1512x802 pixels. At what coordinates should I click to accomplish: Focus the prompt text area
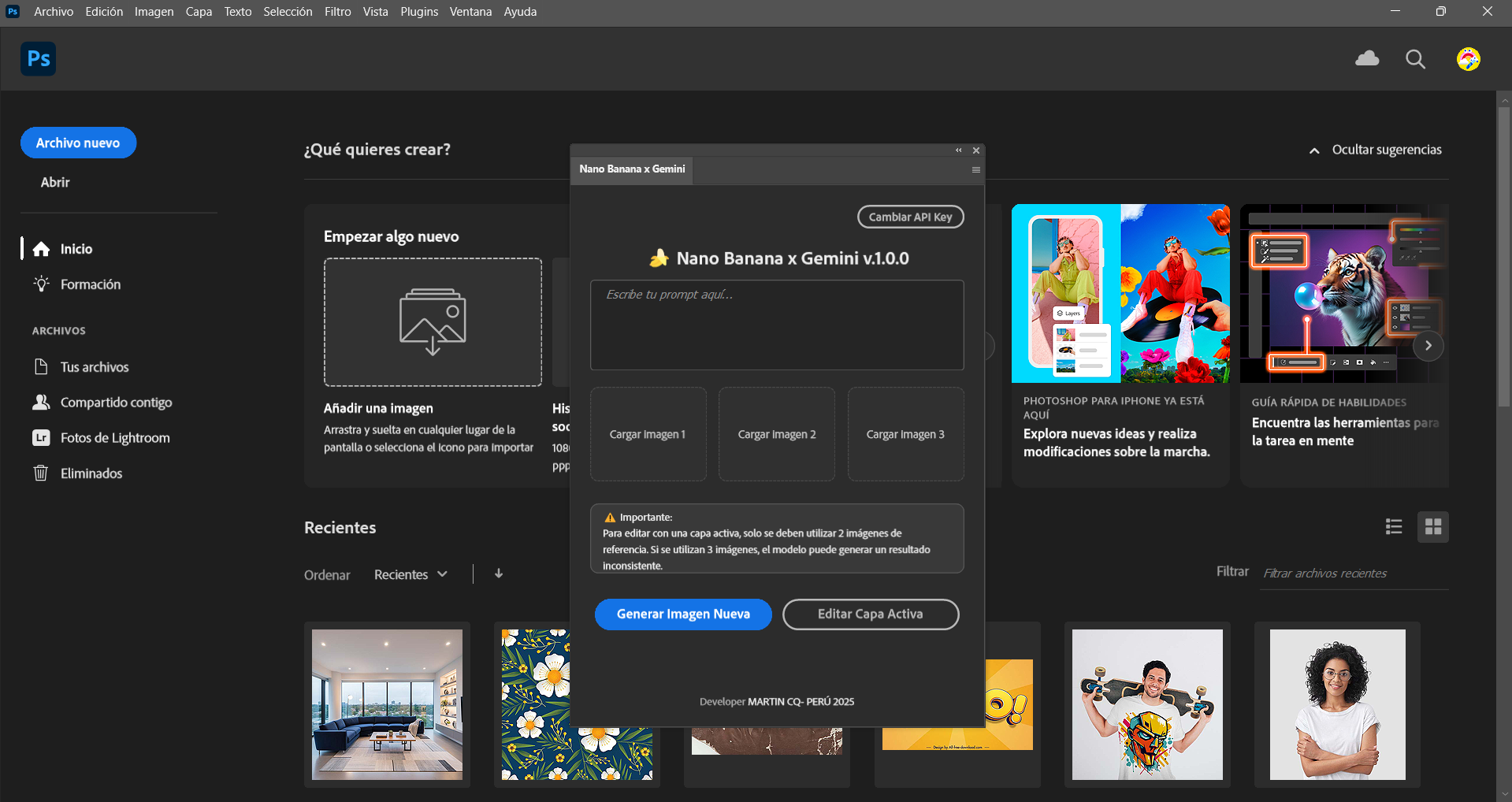tap(777, 325)
